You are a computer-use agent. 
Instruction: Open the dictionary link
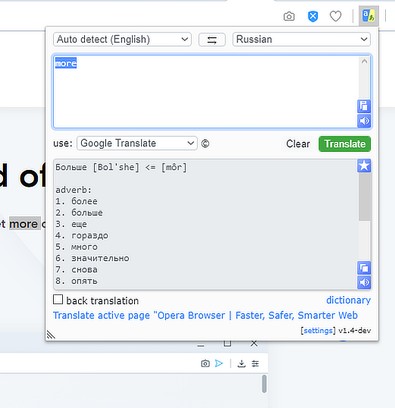click(348, 300)
